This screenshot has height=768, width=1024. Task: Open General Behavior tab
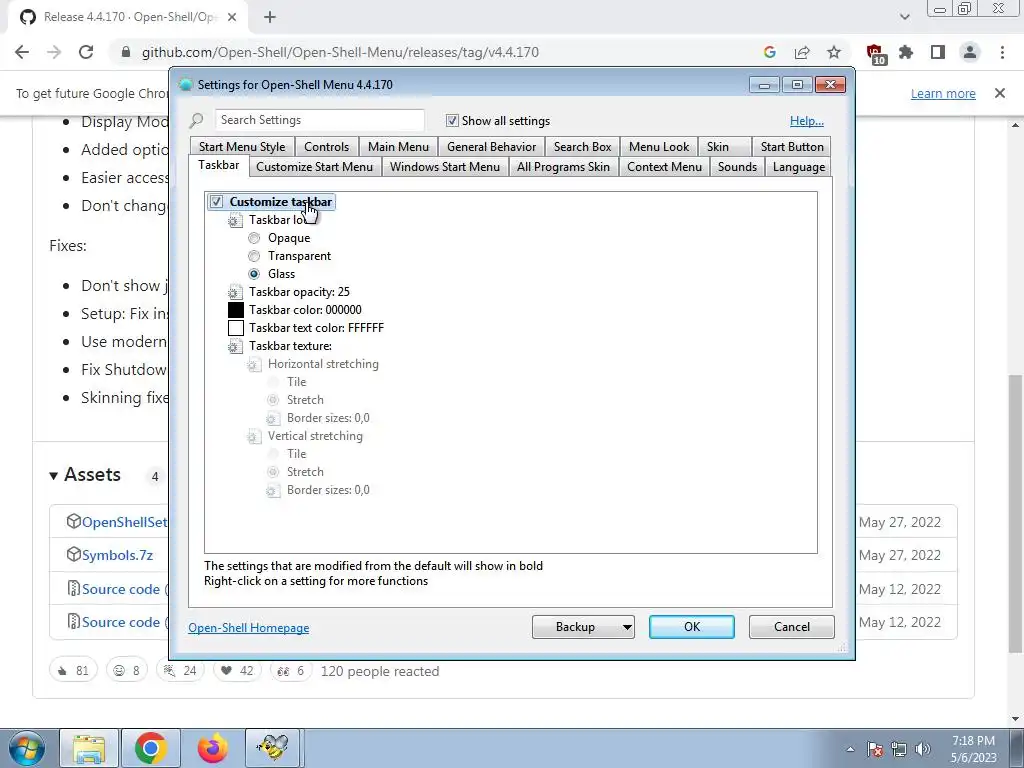pos(491,147)
